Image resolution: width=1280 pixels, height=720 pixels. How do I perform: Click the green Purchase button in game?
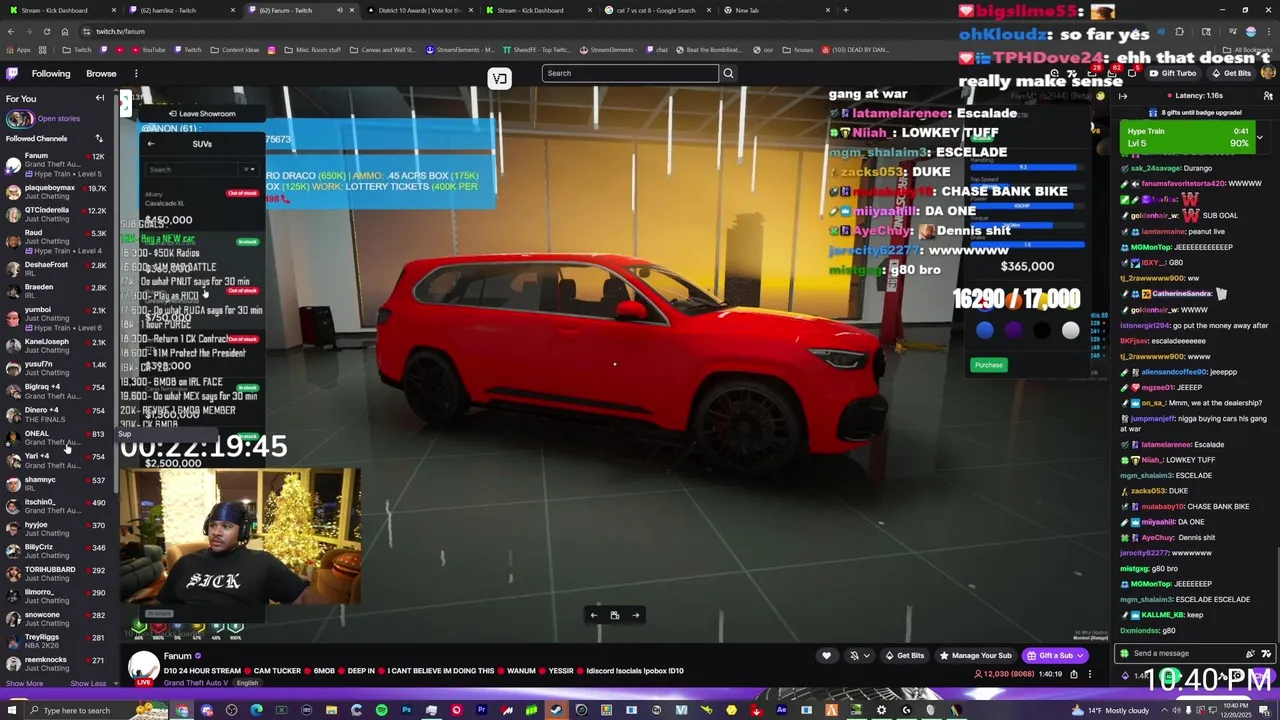[989, 365]
